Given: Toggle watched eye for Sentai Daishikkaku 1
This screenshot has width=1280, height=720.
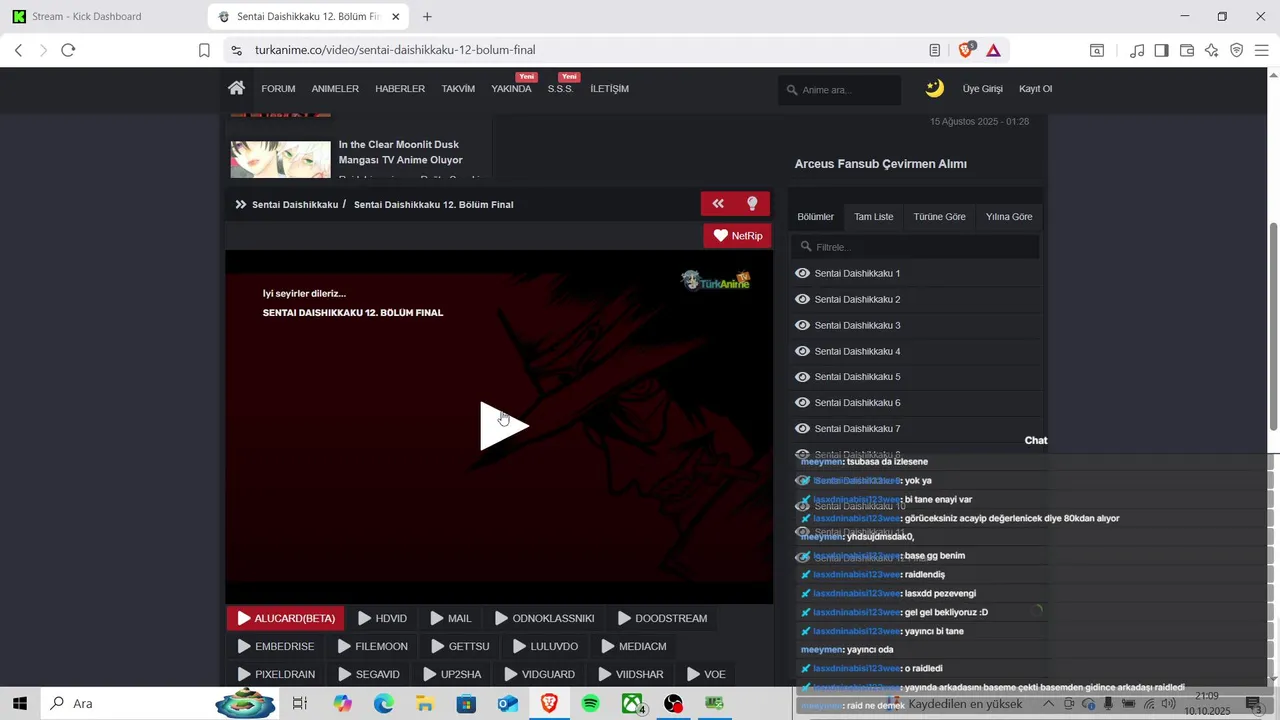Looking at the screenshot, I should tap(802, 273).
